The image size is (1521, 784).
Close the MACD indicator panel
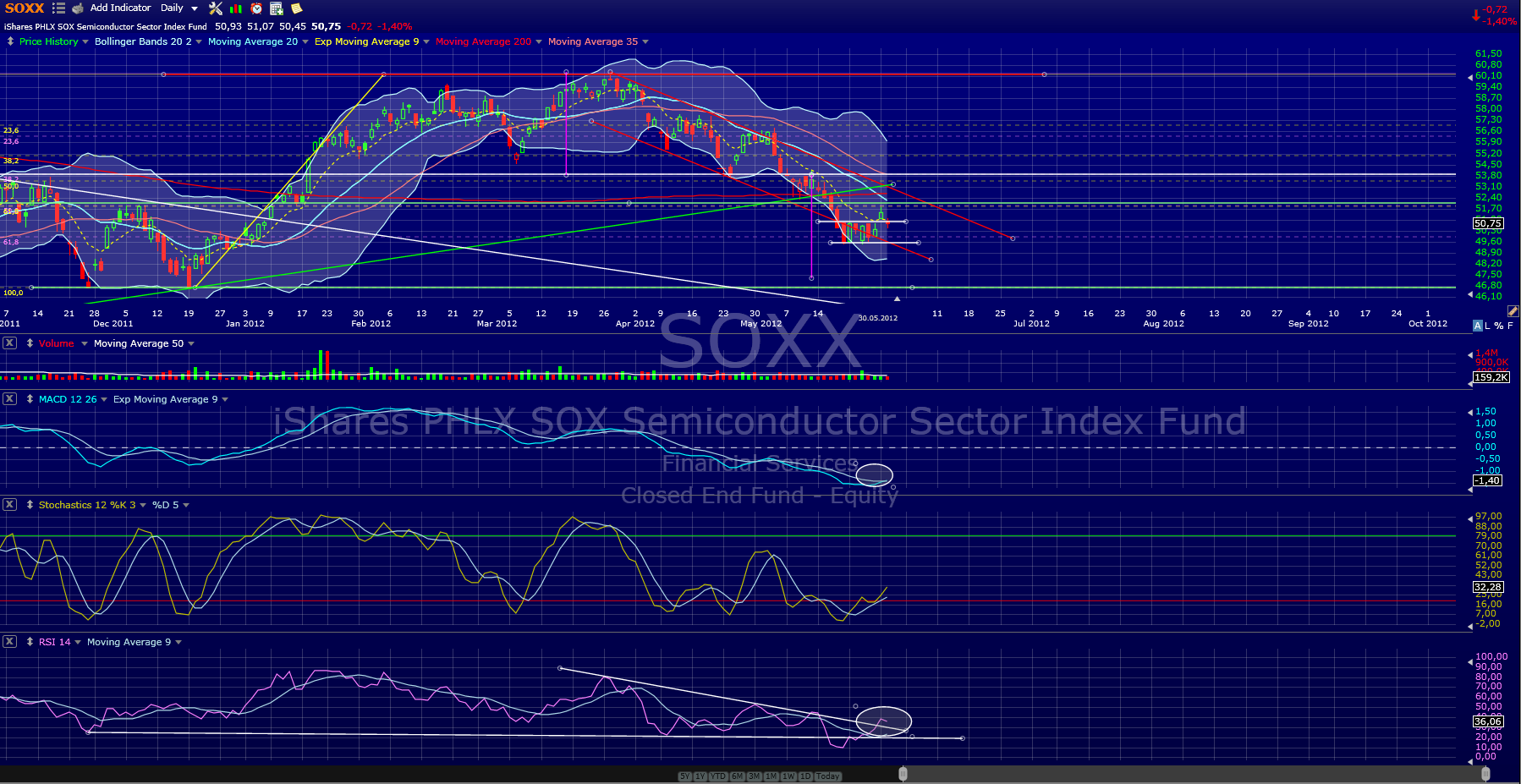click(9, 399)
